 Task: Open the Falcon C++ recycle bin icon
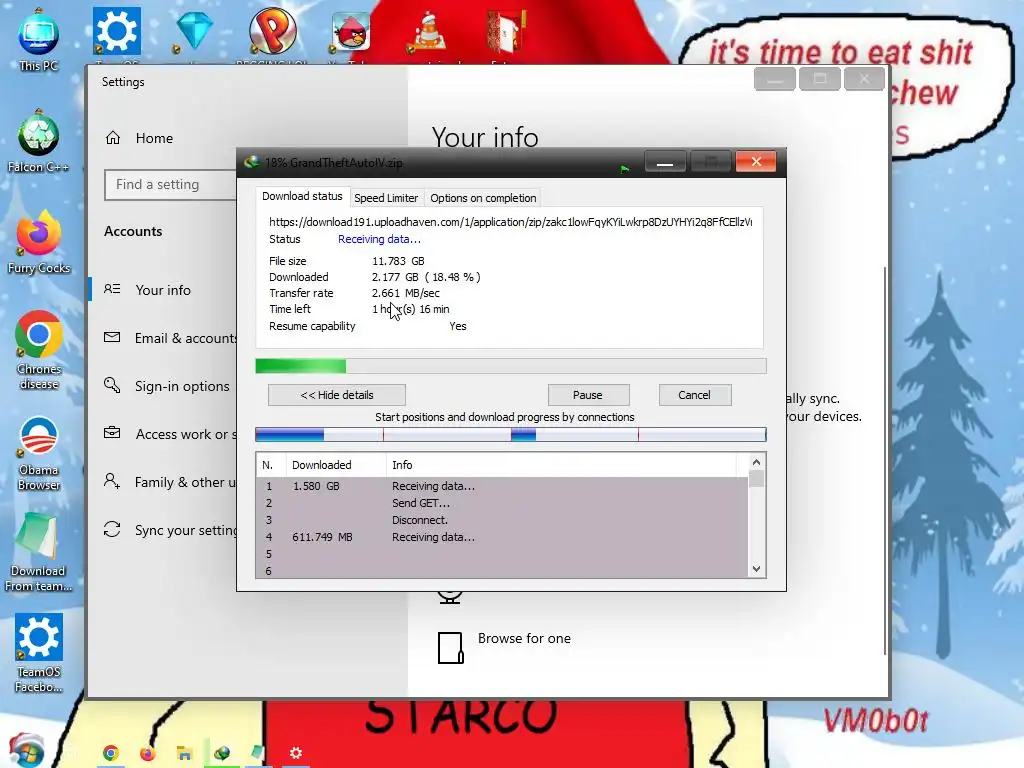click(39, 142)
